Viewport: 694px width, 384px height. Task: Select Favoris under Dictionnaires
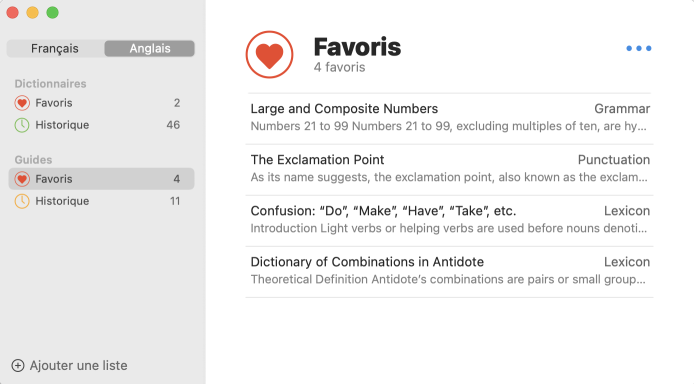101,103
